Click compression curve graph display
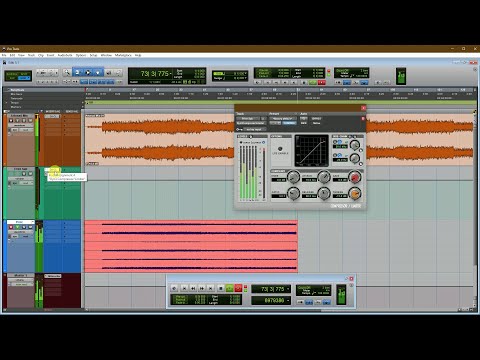480x360 pixels. click(312, 150)
